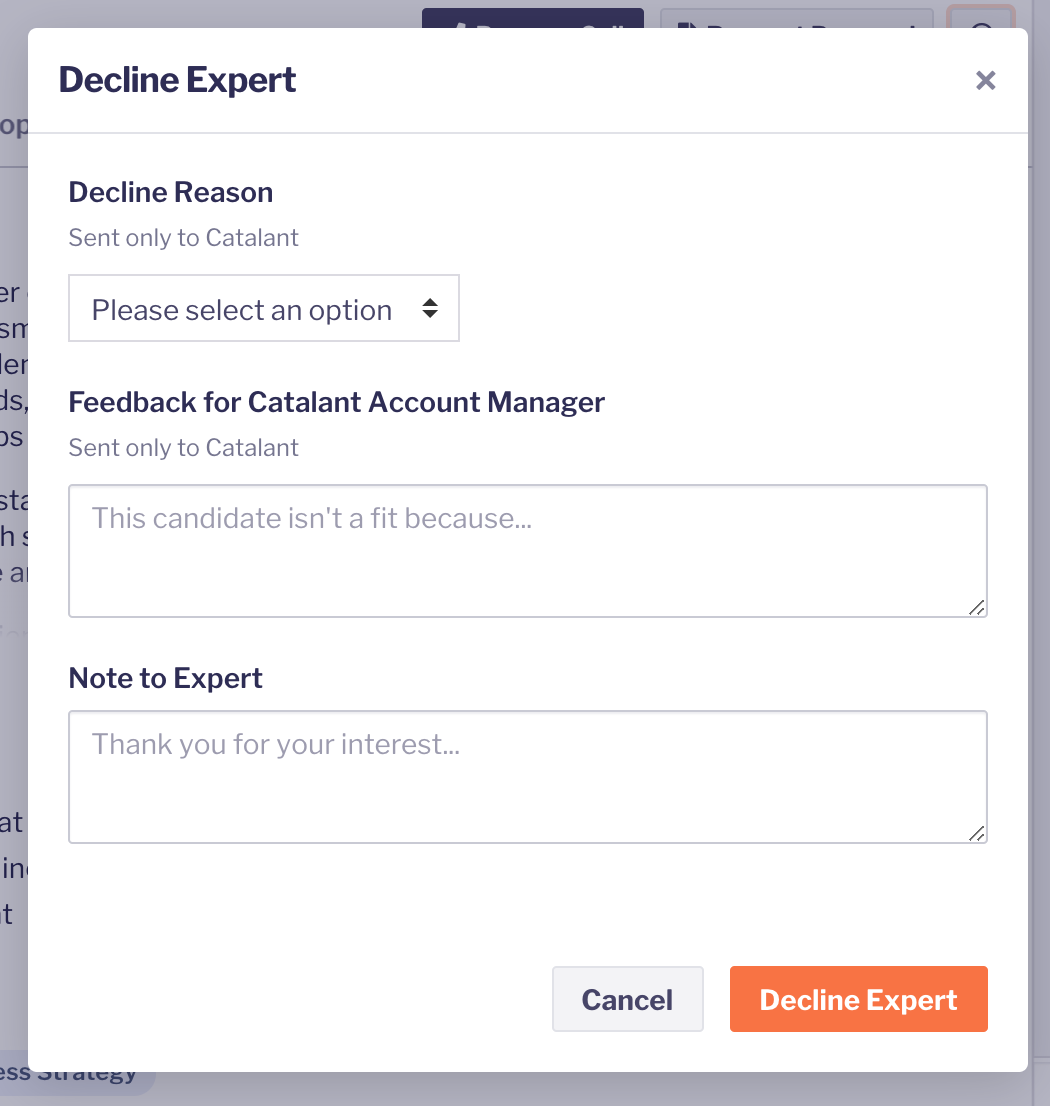
Task: Click the 'Note to Expert' label
Action: (166, 679)
